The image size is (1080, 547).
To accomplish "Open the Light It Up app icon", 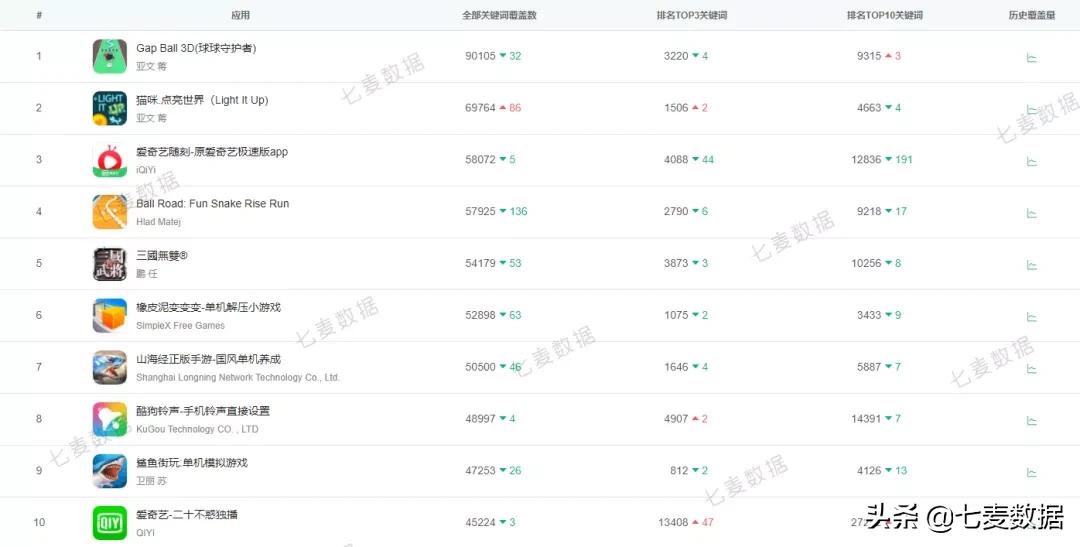I will 110,108.
